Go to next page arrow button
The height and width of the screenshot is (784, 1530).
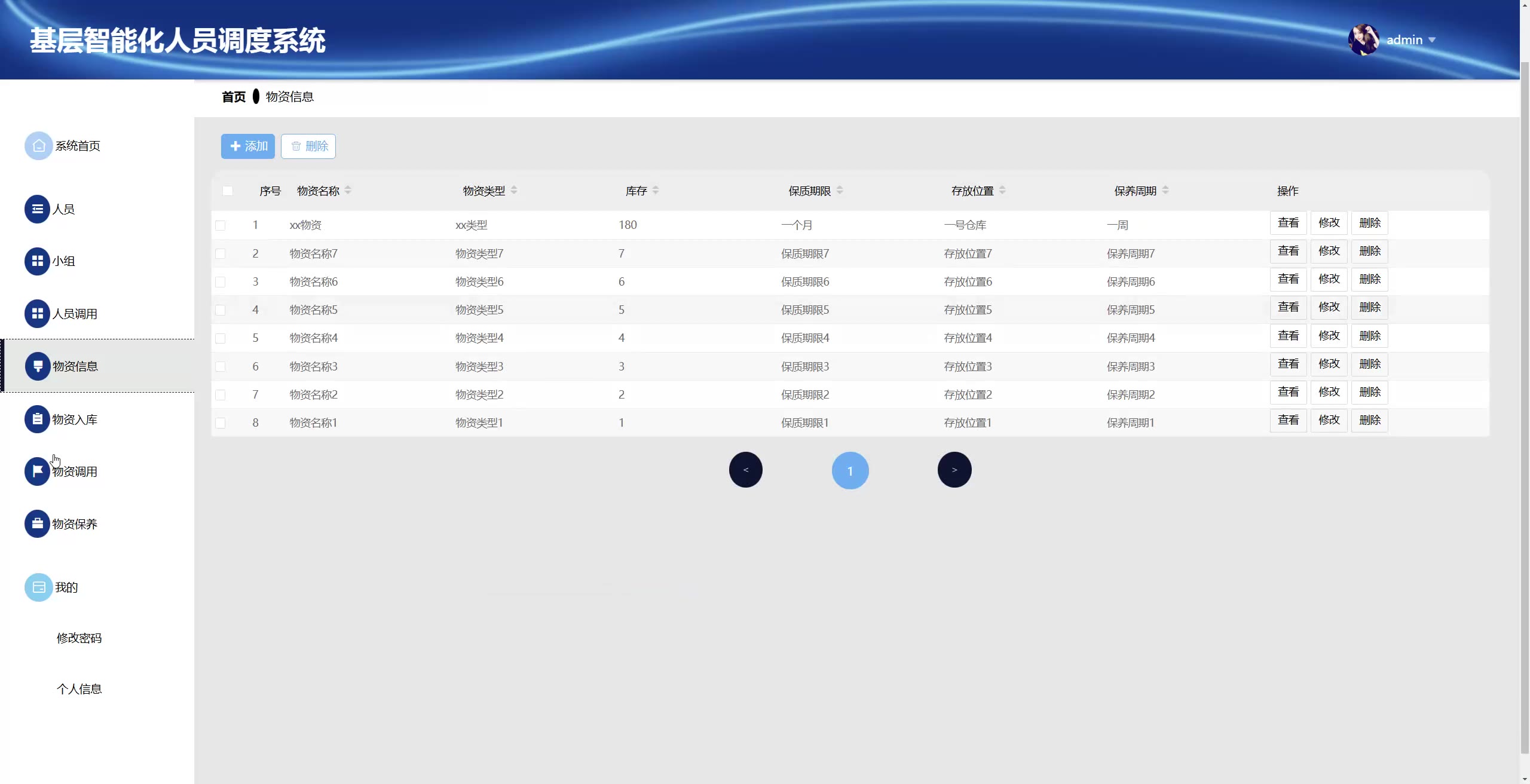tap(954, 470)
